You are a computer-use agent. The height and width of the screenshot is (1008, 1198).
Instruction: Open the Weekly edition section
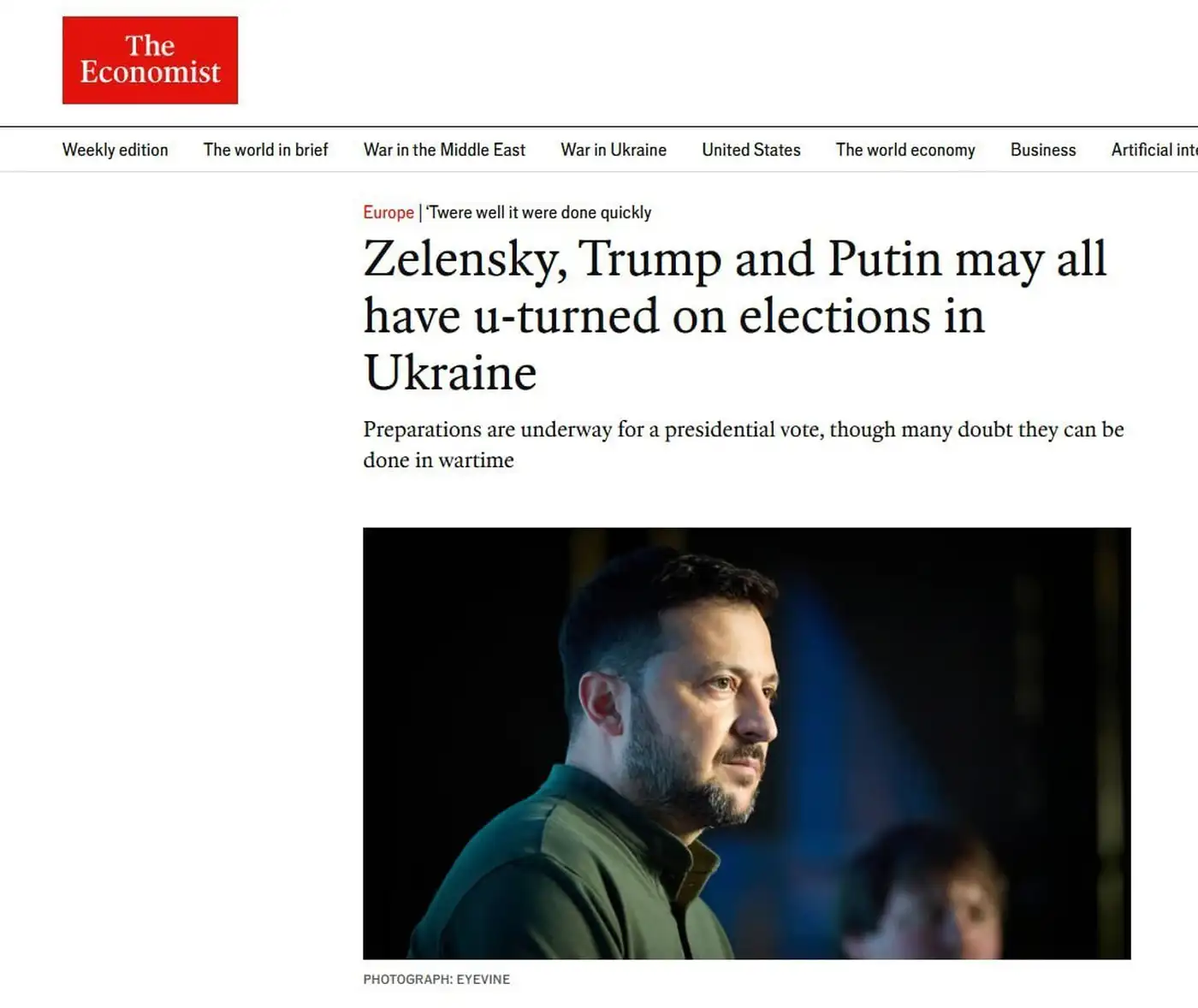[115, 150]
